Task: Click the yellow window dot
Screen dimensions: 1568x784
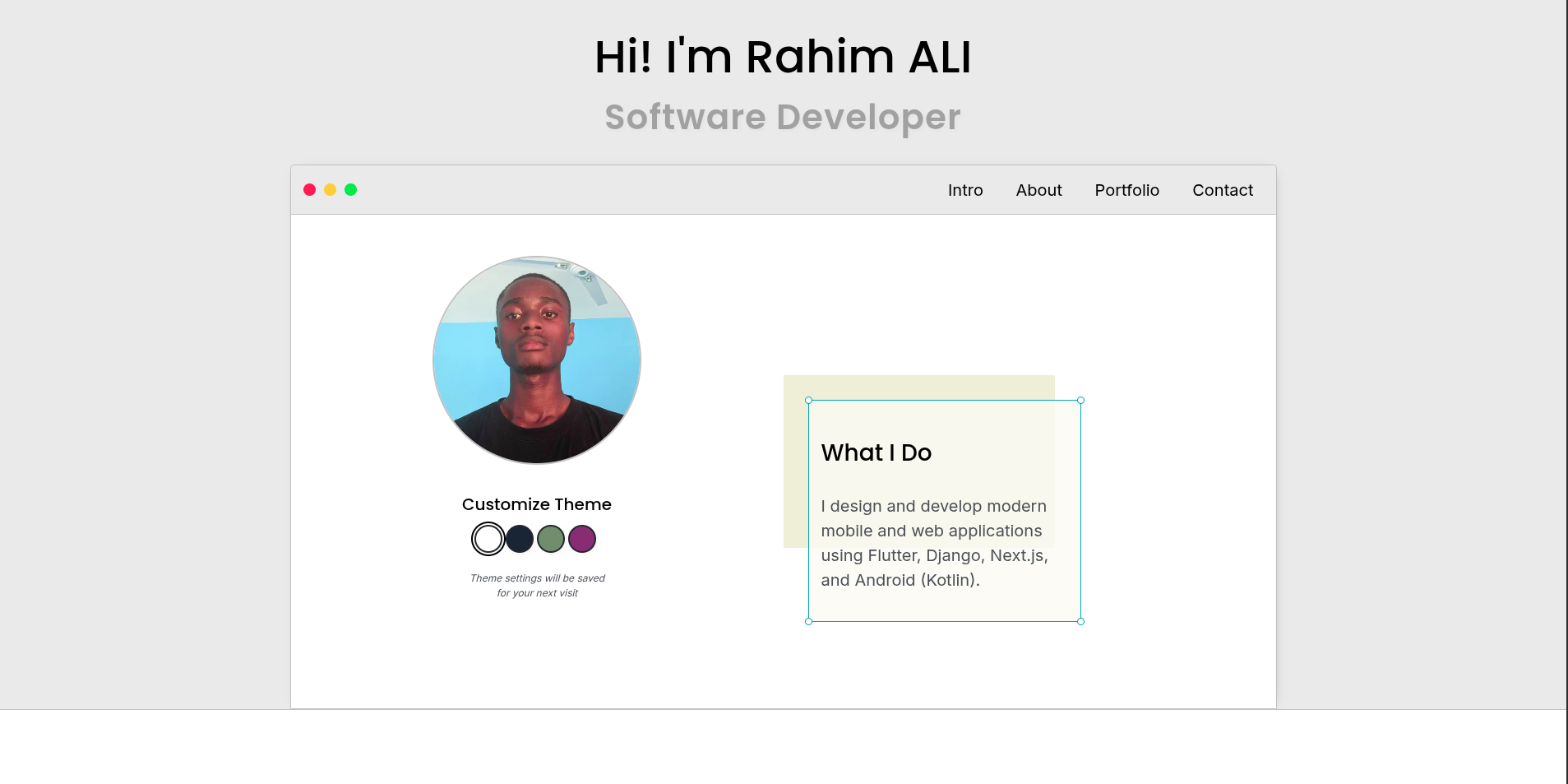Action: point(330,190)
